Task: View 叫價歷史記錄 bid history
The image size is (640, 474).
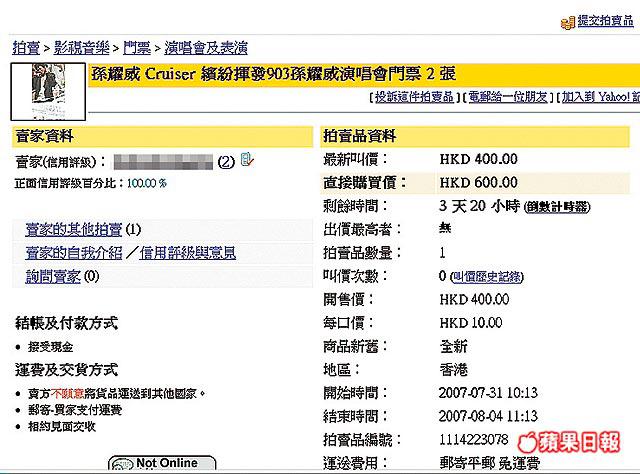Action: pos(487,277)
